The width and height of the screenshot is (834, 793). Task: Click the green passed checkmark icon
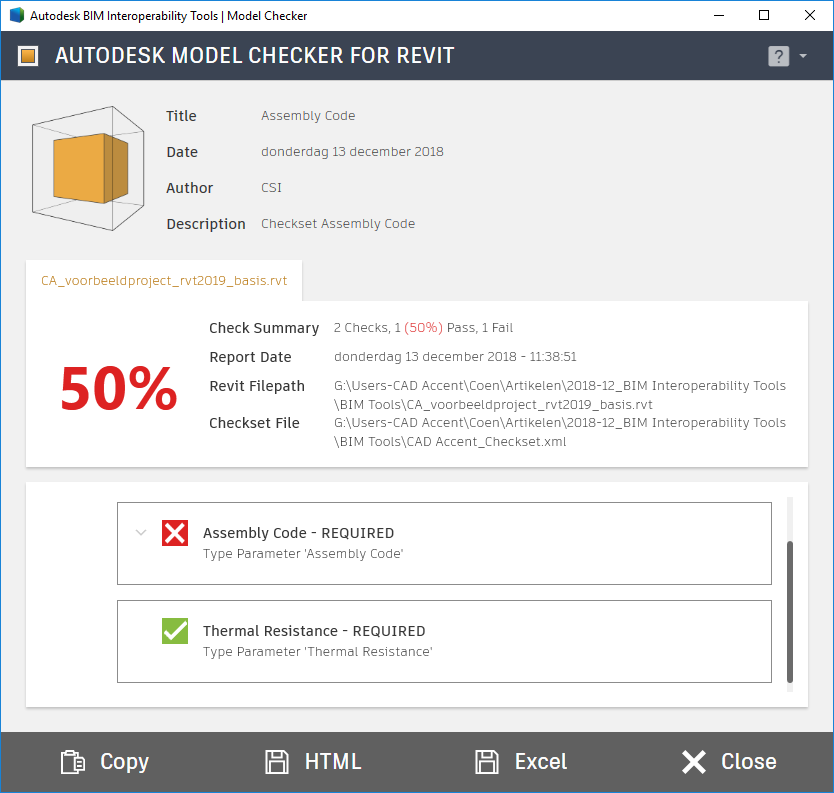(175, 631)
